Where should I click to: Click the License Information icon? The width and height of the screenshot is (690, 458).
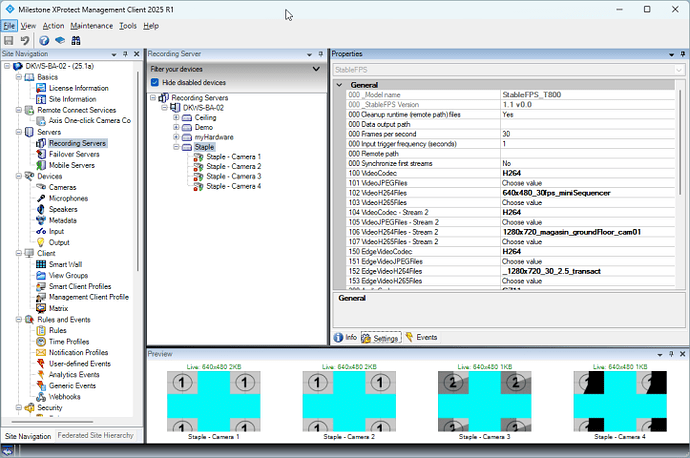pos(41,88)
